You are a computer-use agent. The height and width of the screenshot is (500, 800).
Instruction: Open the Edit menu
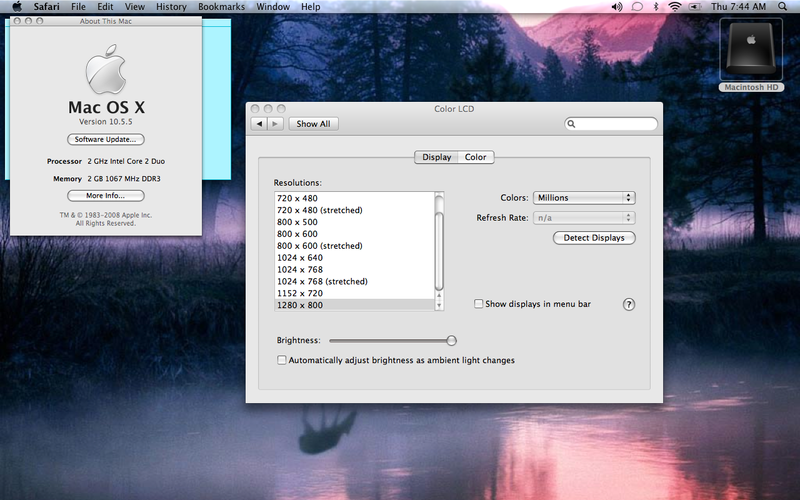[x=105, y=7]
